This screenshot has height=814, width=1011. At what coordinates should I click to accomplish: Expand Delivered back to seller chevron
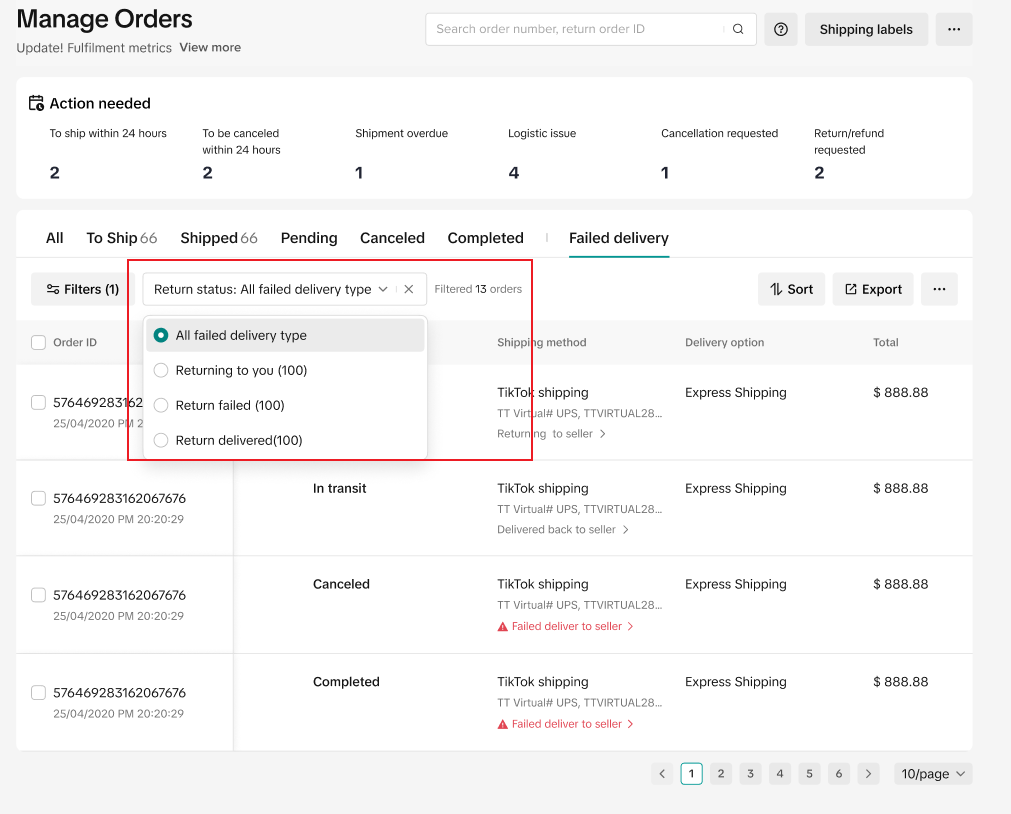click(626, 529)
